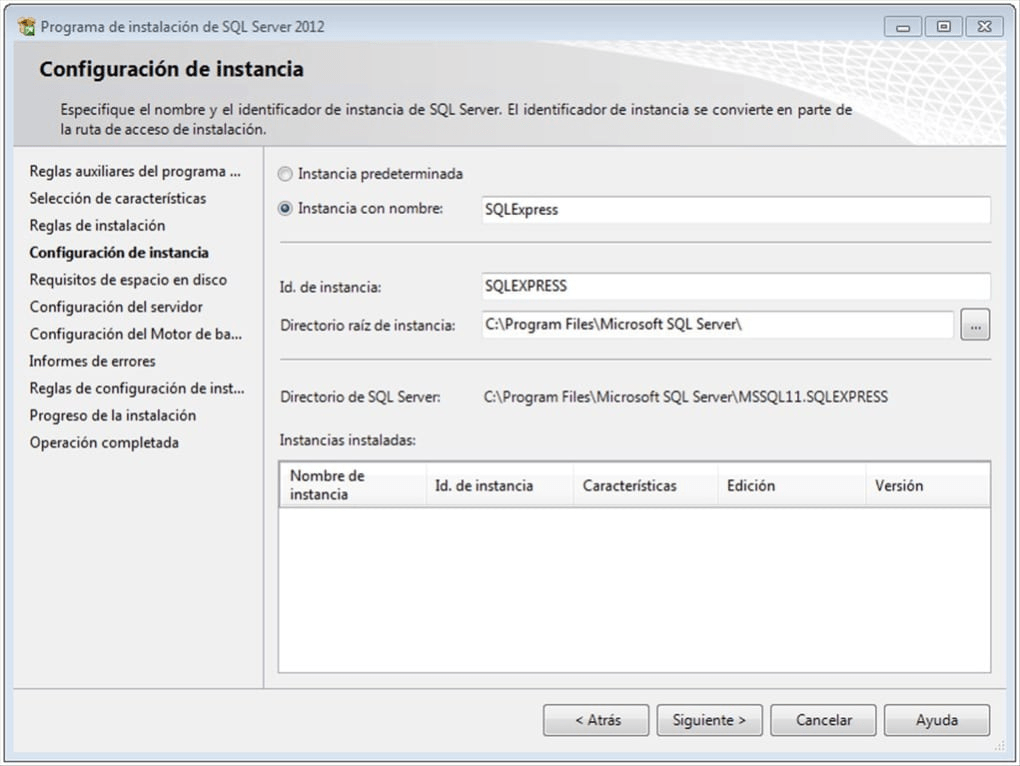Click the Directorio raíz de instancia field

click(x=717, y=325)
